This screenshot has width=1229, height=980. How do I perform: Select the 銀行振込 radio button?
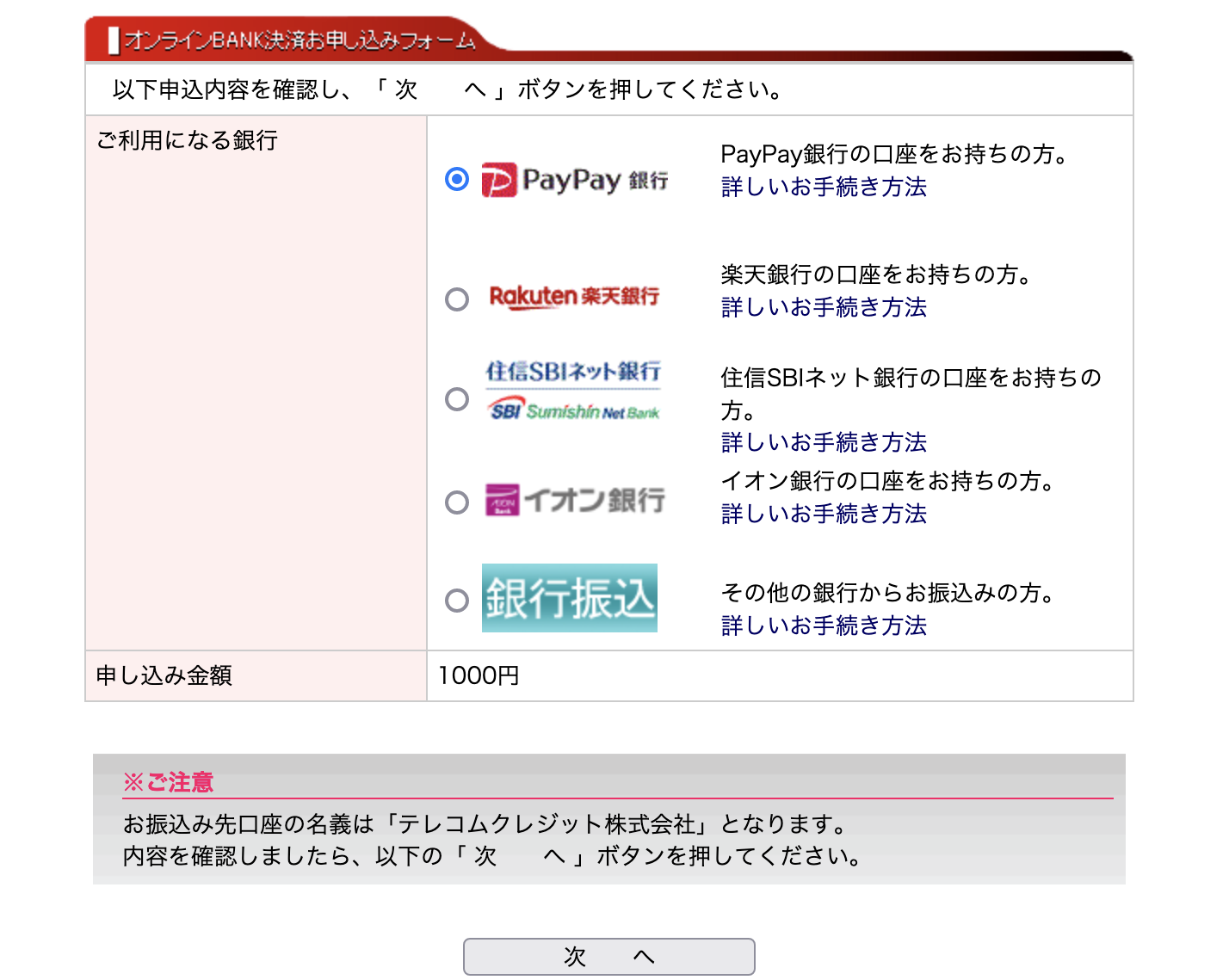pos(457,601)
